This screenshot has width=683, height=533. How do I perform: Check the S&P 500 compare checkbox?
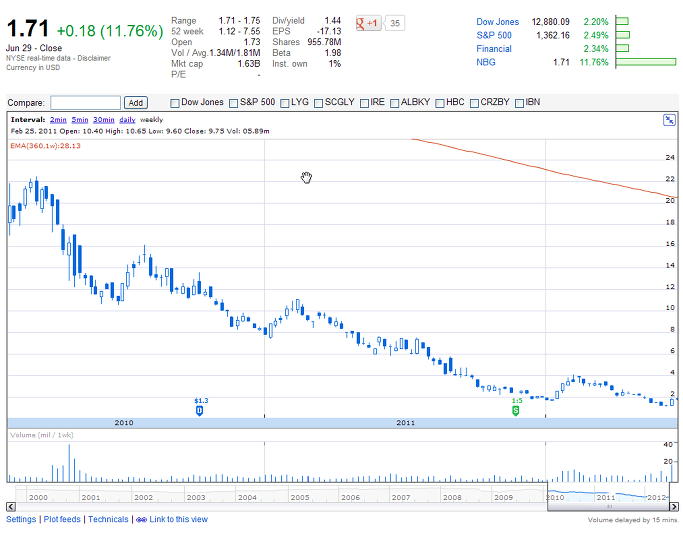pos(233,103)
